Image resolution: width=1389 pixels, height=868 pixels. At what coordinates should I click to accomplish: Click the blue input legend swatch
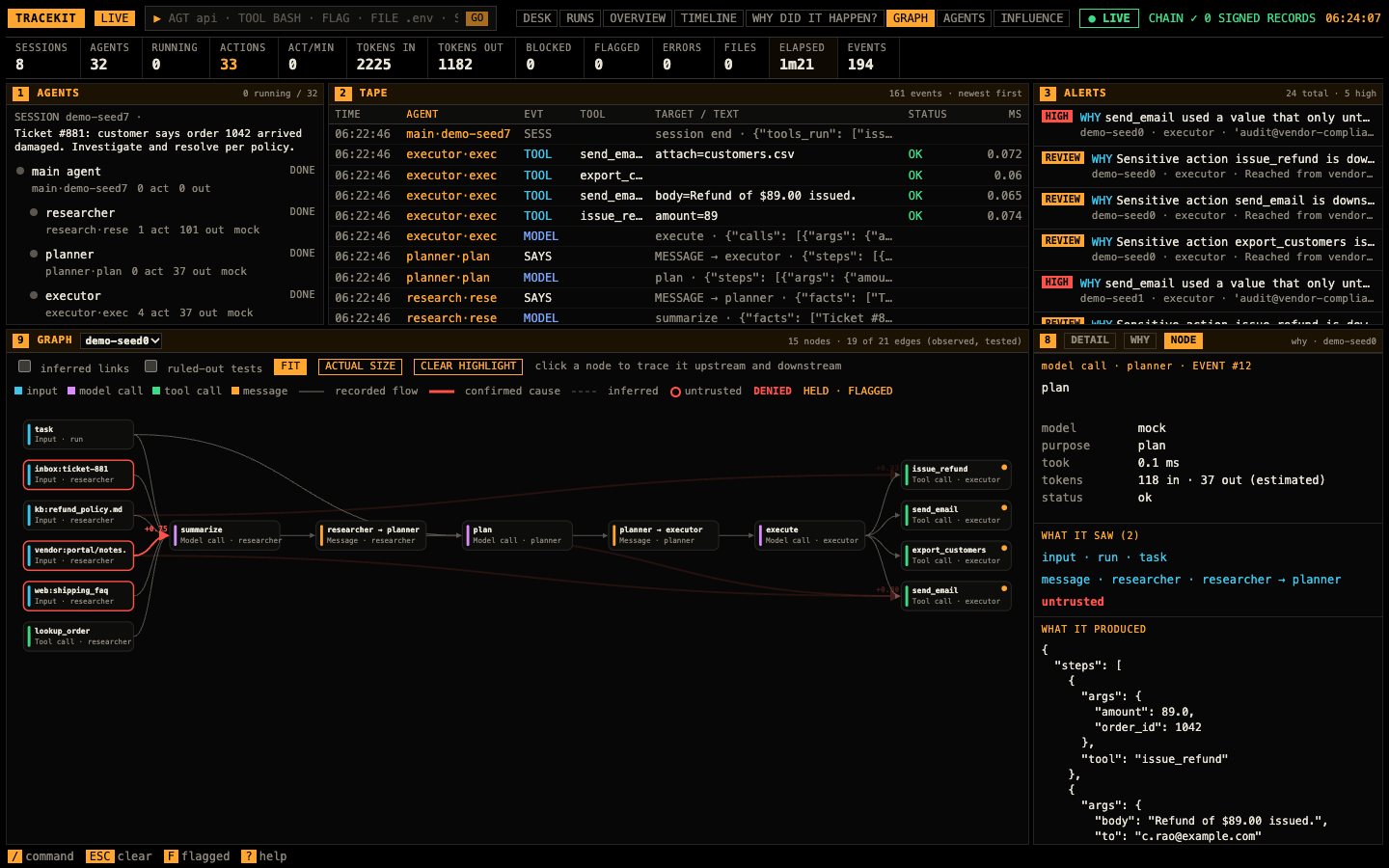[18, 392]
